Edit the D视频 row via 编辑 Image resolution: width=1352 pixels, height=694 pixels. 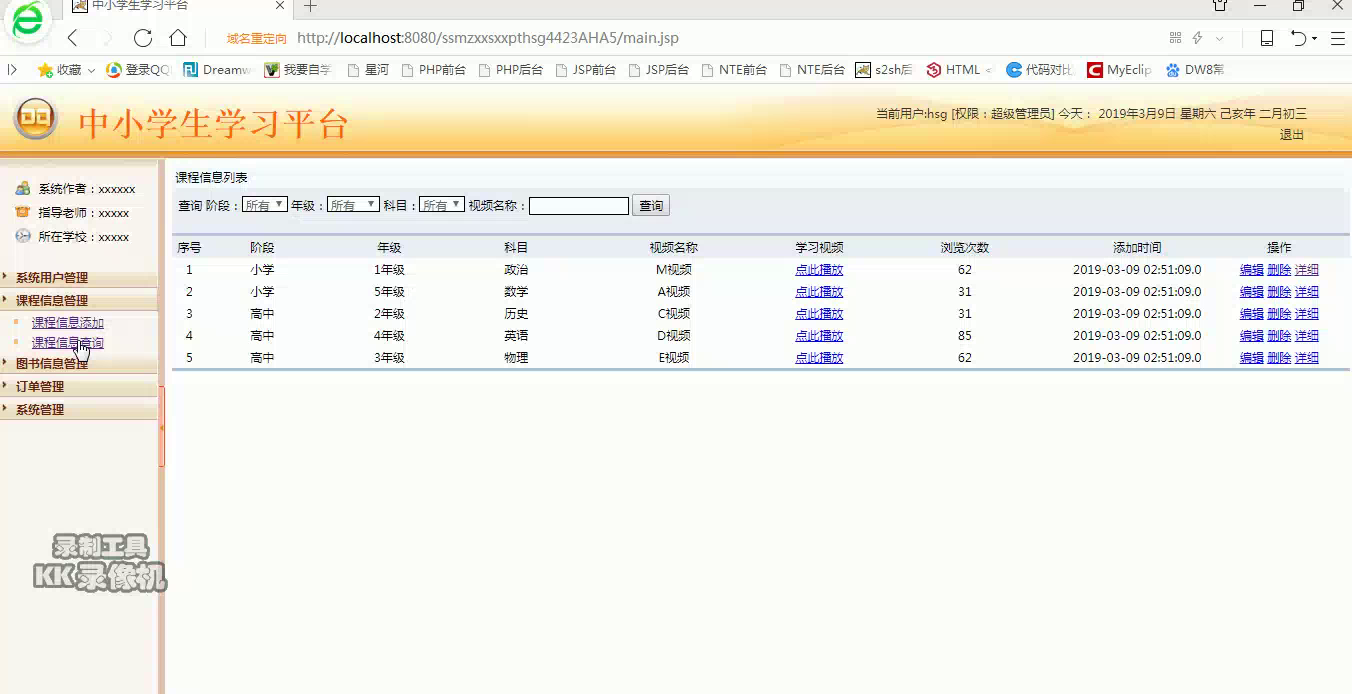point(1251,336)
